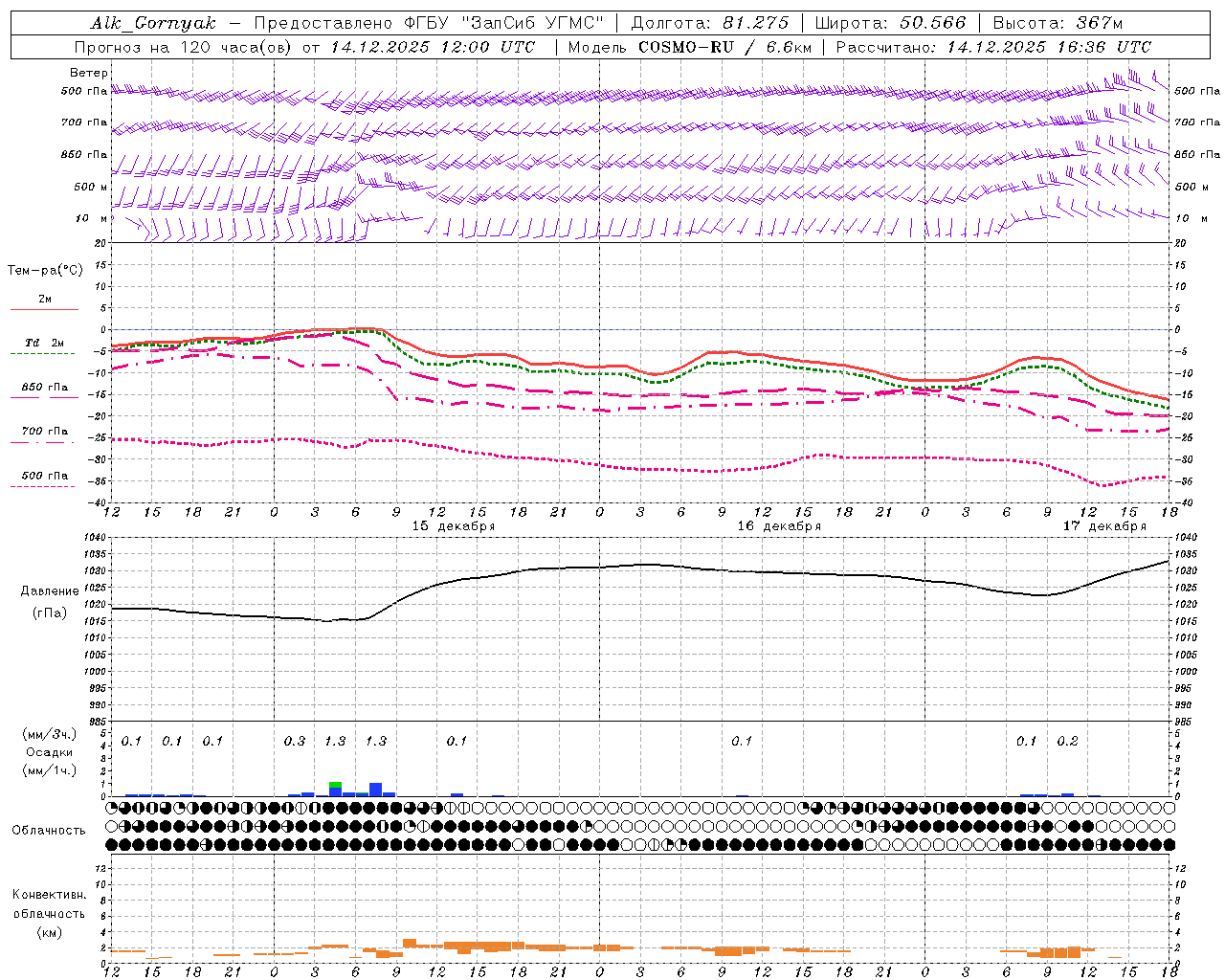Screen dimensions: 1225x980
Task: Click the Ветер wind panel label
Action: [89, 73]
